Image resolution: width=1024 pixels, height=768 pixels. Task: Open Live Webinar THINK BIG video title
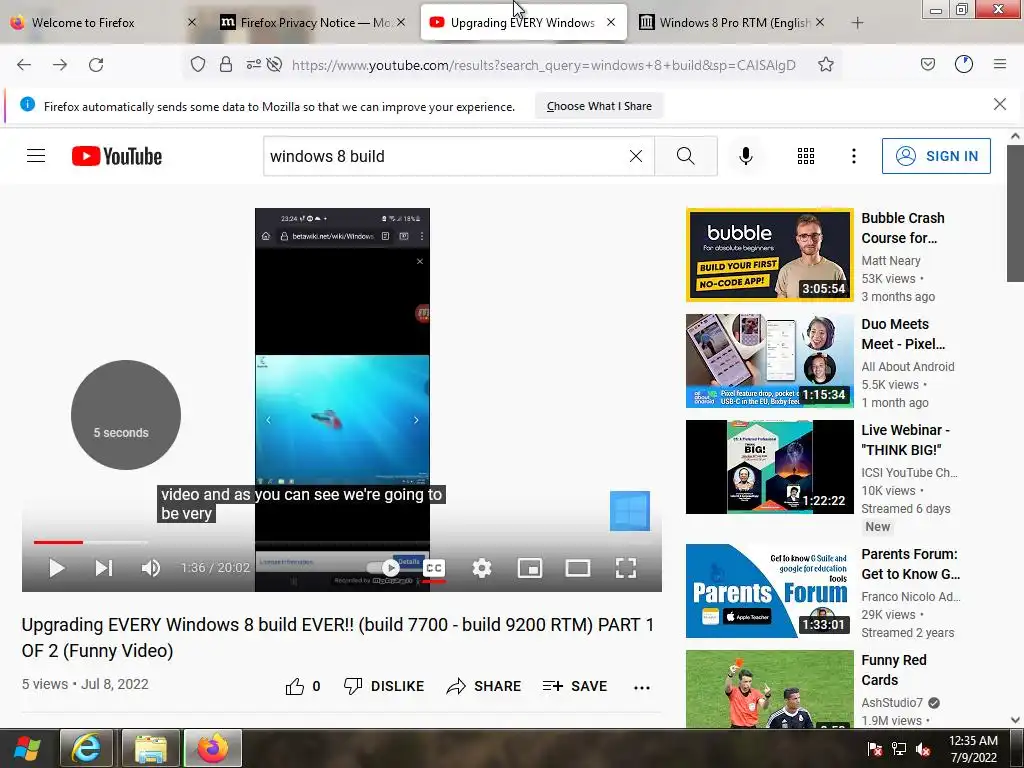point(905,440)
